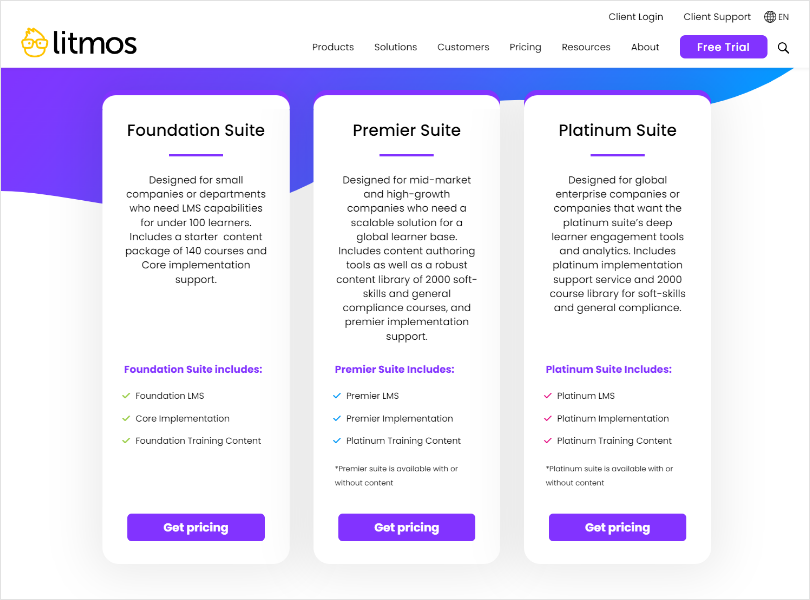The width and height of the screenshot is (810, 600).
Task: Click the pink checkmark beside Platinum LMS
Action: point(548,396)
